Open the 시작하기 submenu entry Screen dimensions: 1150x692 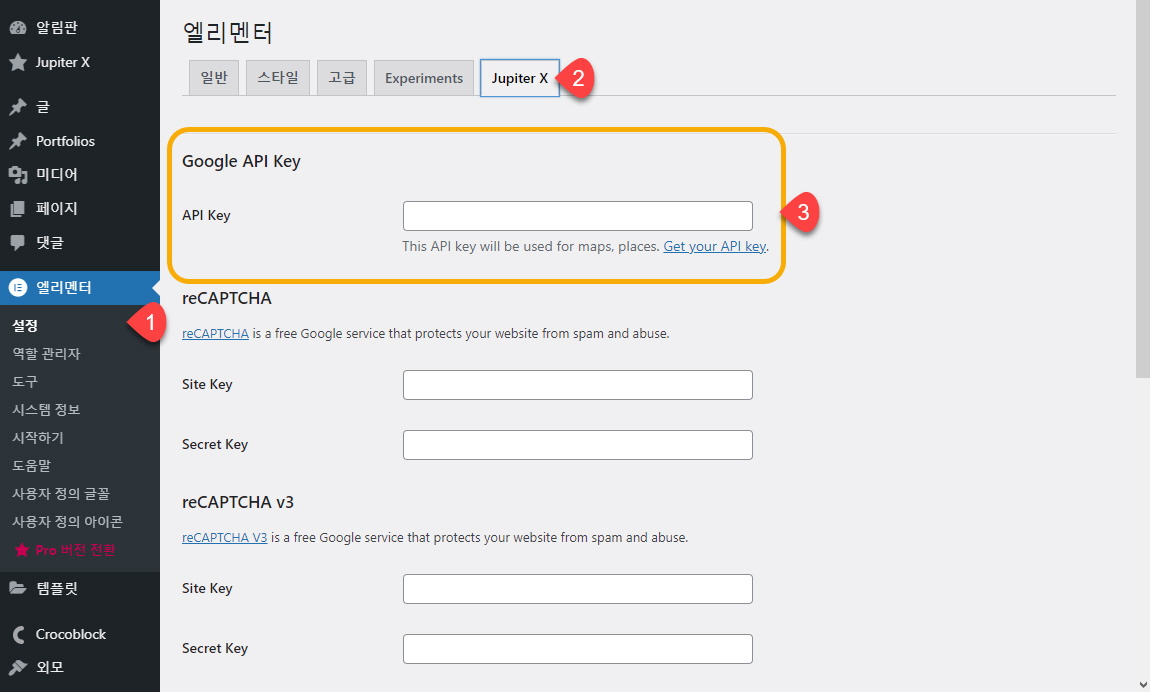click(x=38, y=438)
